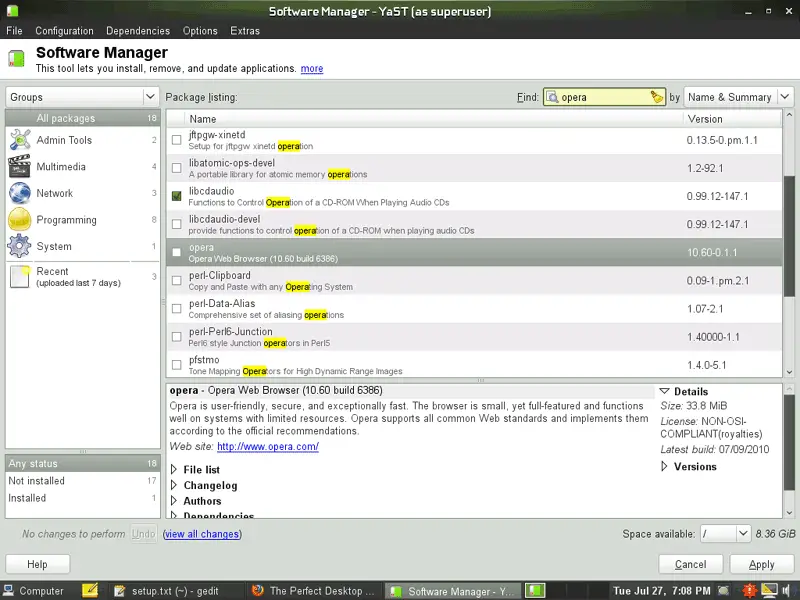Click the search magnifier icon in Find box
This screenshot has height=600, width=800.
(x=552, y=97)
